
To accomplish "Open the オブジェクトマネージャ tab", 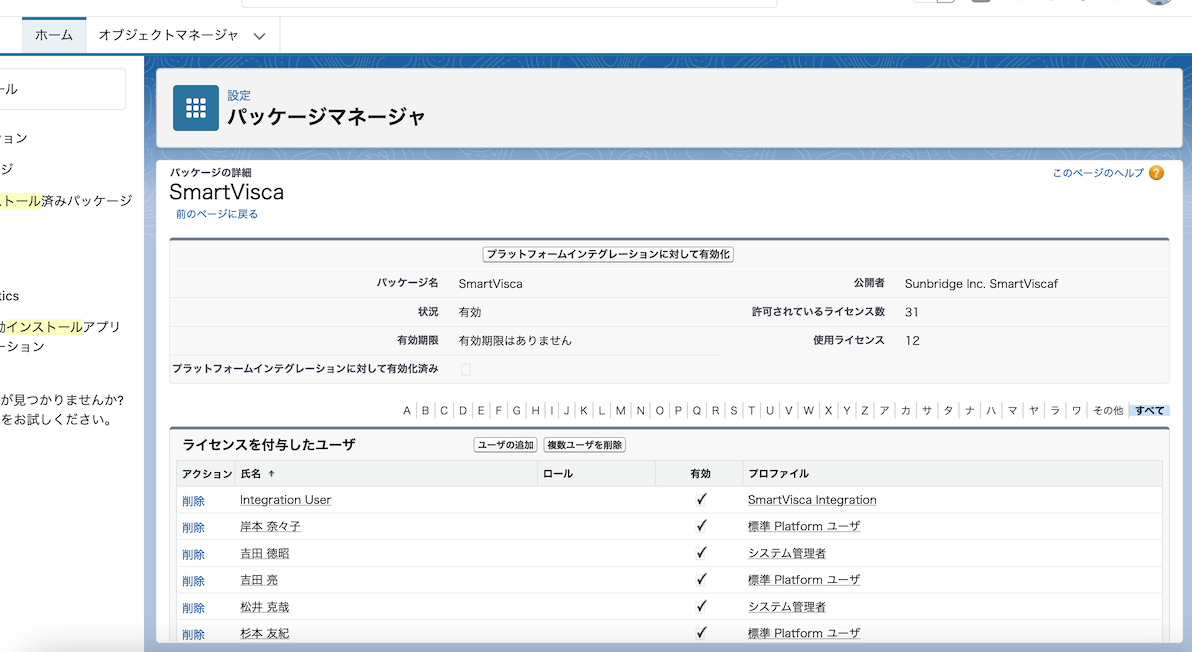I will pos(166,34).
